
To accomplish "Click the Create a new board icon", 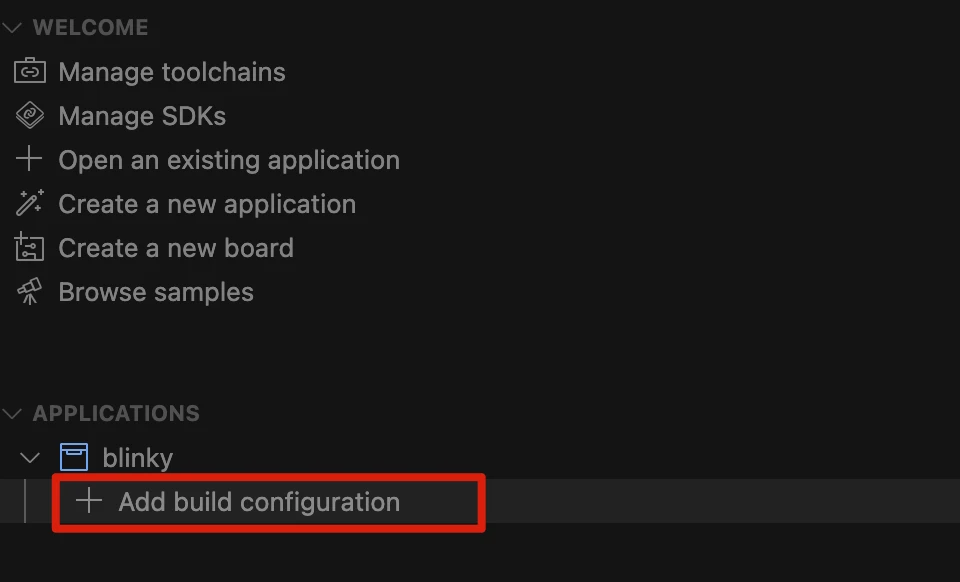I will [29, 247].
